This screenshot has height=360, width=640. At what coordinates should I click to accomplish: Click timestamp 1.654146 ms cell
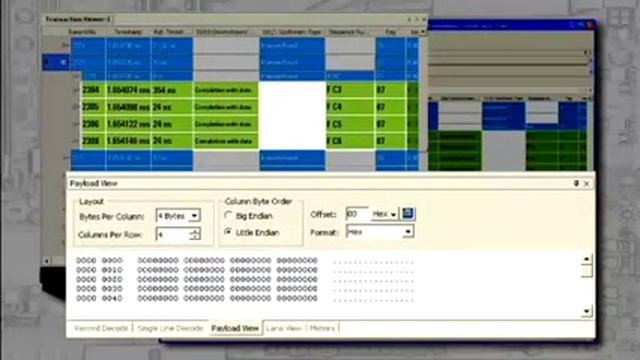[128, 142]
